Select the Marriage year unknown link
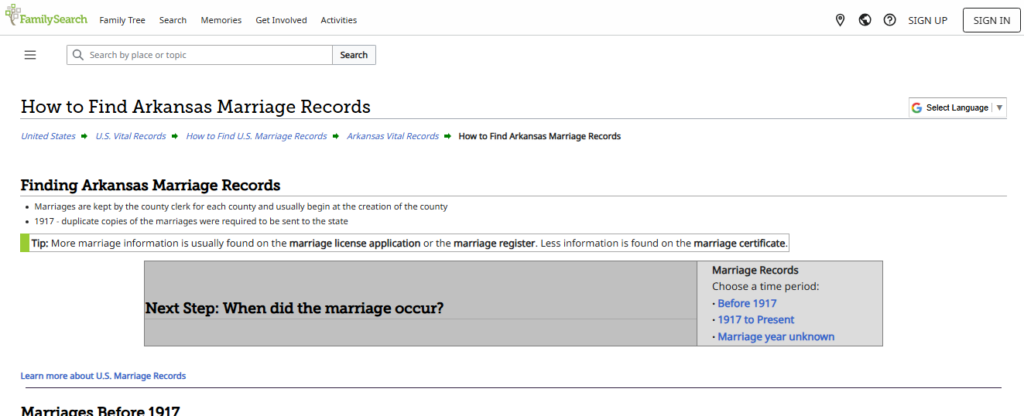1024x416 pixels. coord(776,337)
